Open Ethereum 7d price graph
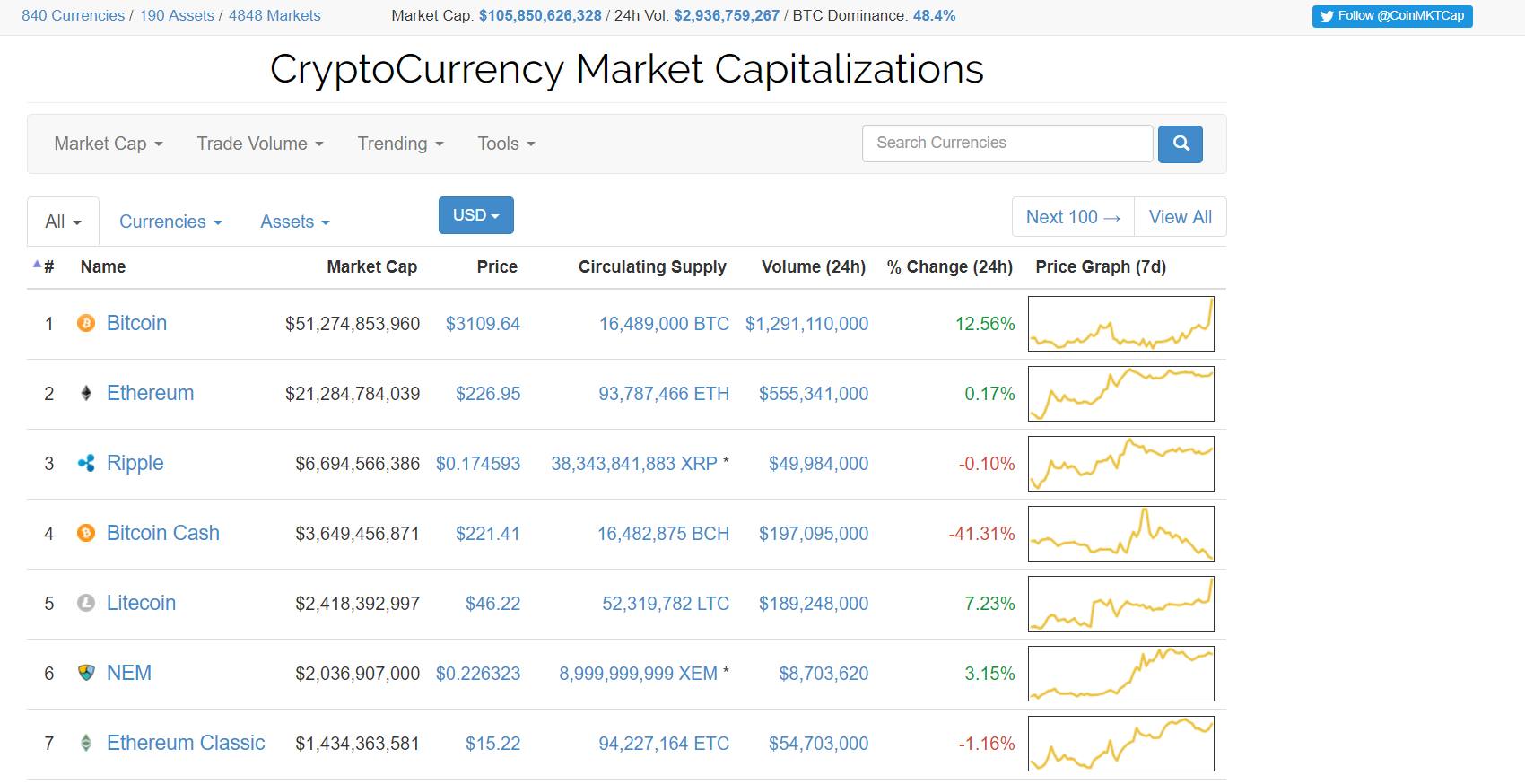 tap(1121, 394)
